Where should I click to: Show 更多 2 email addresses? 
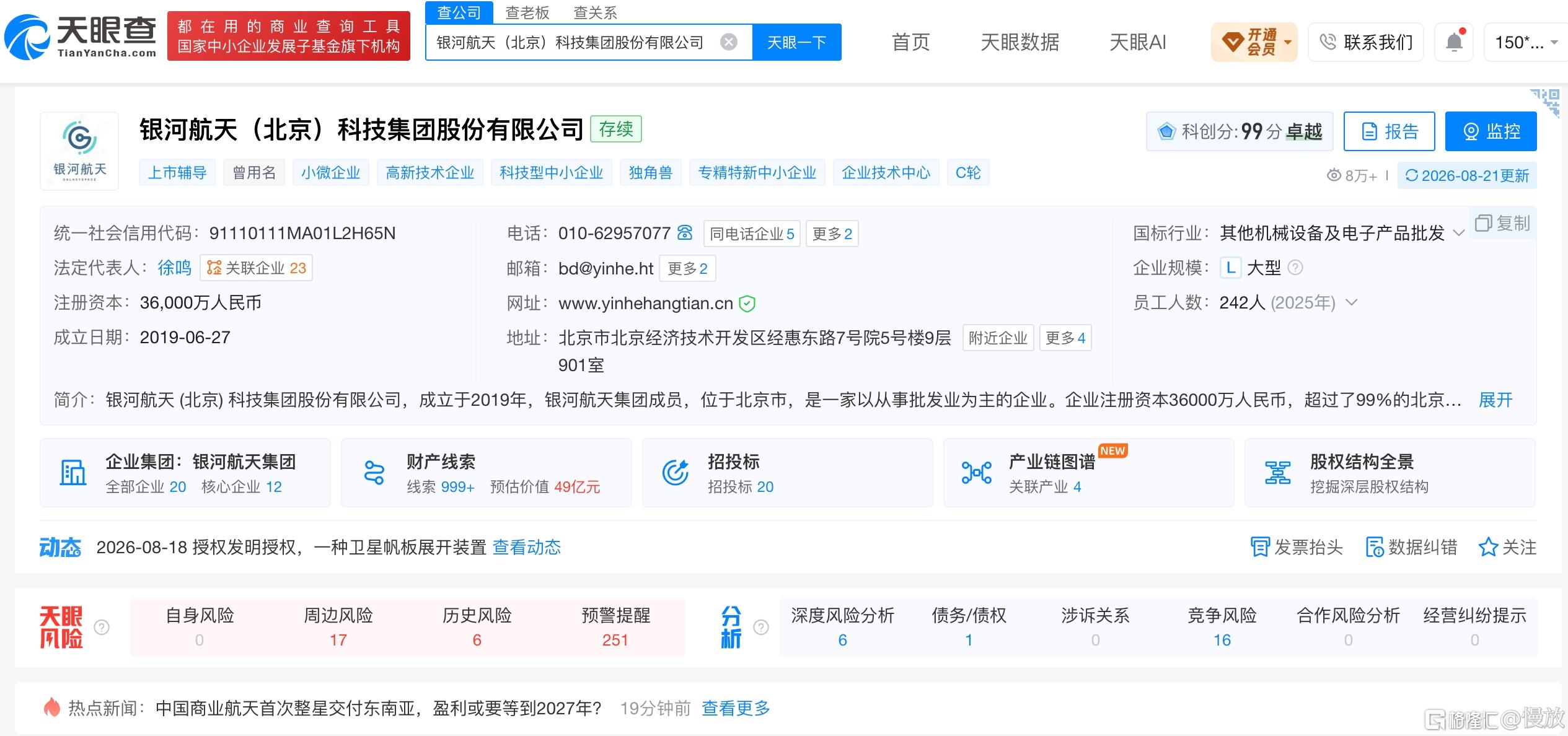pos(687,268)
